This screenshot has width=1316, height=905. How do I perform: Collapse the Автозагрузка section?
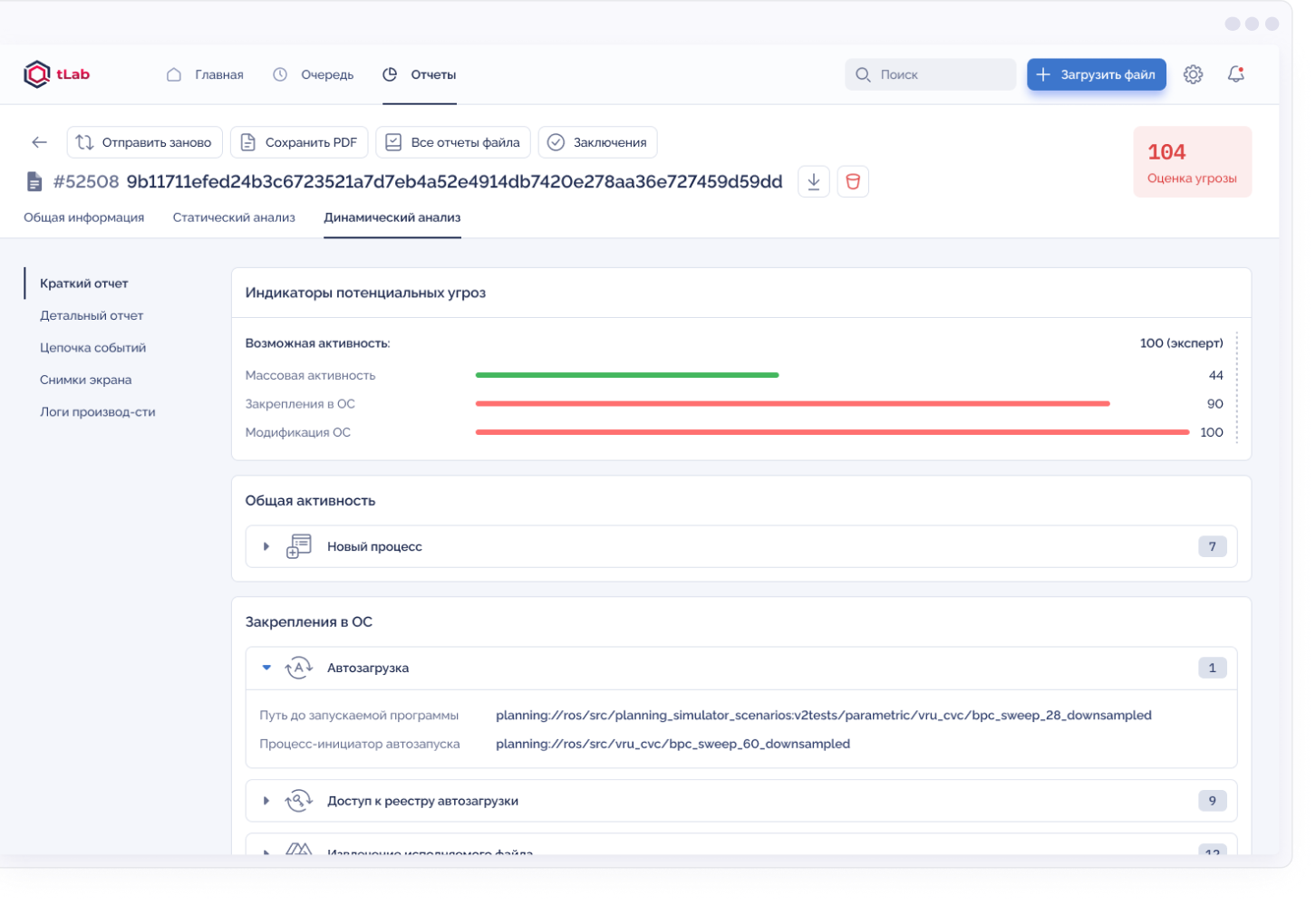(x=266, y=668)
